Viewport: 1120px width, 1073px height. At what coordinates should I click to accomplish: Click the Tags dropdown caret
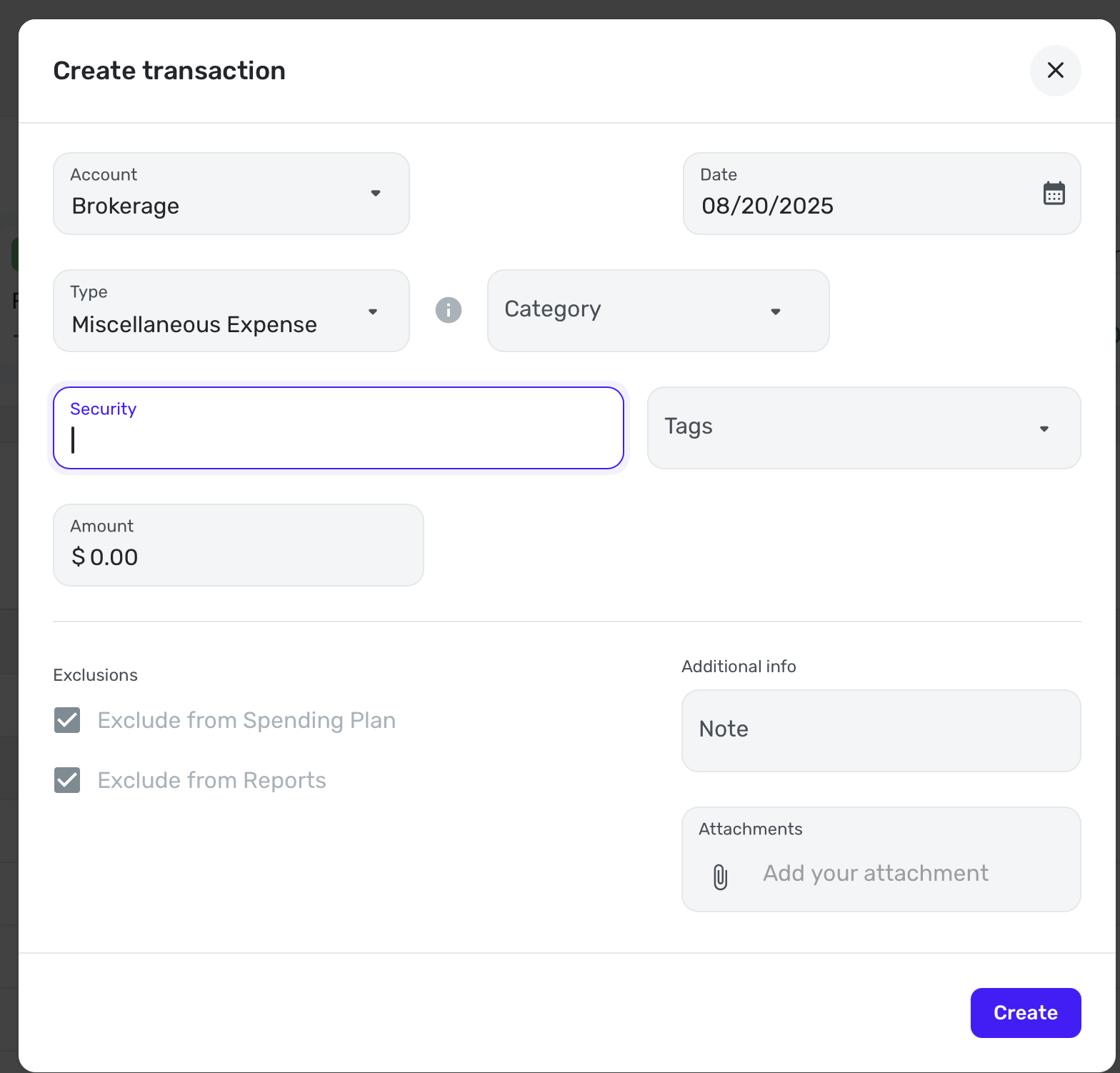[1044, 429]
